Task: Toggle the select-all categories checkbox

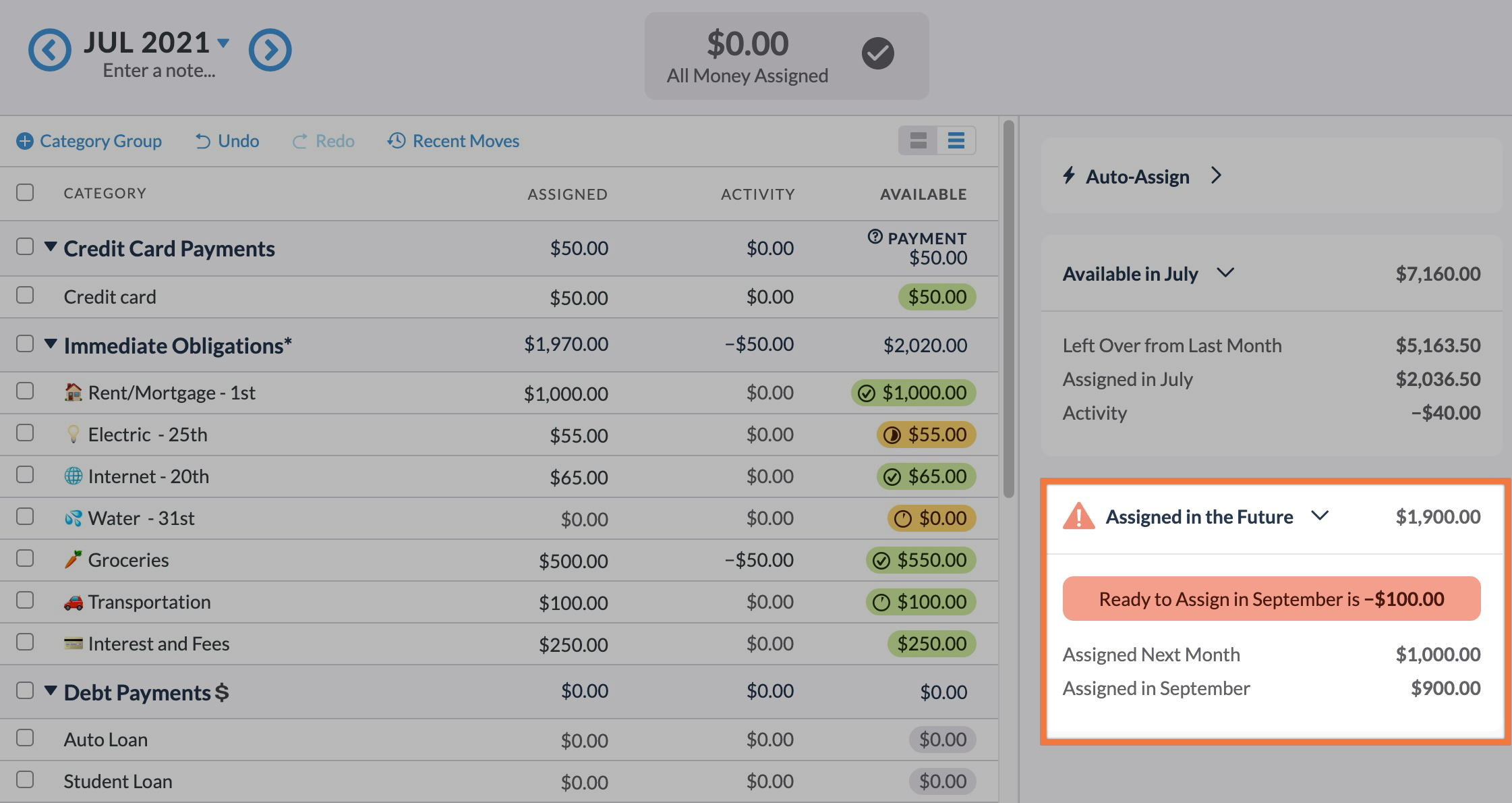Action: (25, 192)
